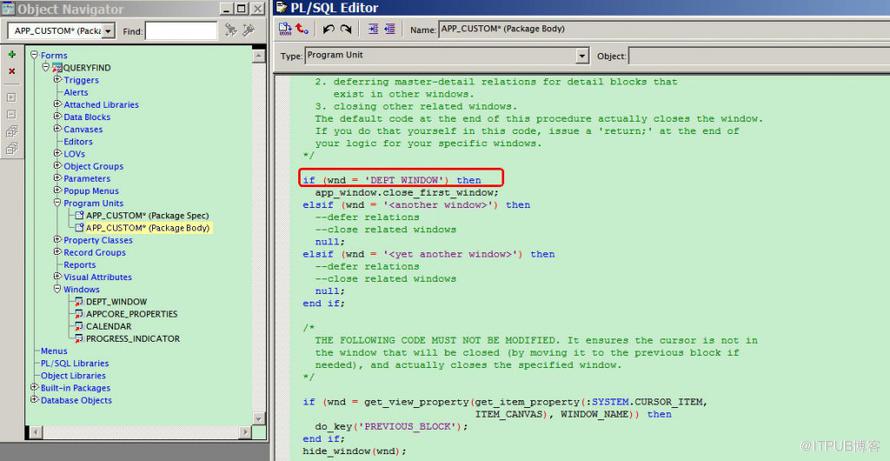Open the APP_CUSTOM object dropdown in Navigator
The height and width of the screenshot is (461, 890).
tap(110, 31)
